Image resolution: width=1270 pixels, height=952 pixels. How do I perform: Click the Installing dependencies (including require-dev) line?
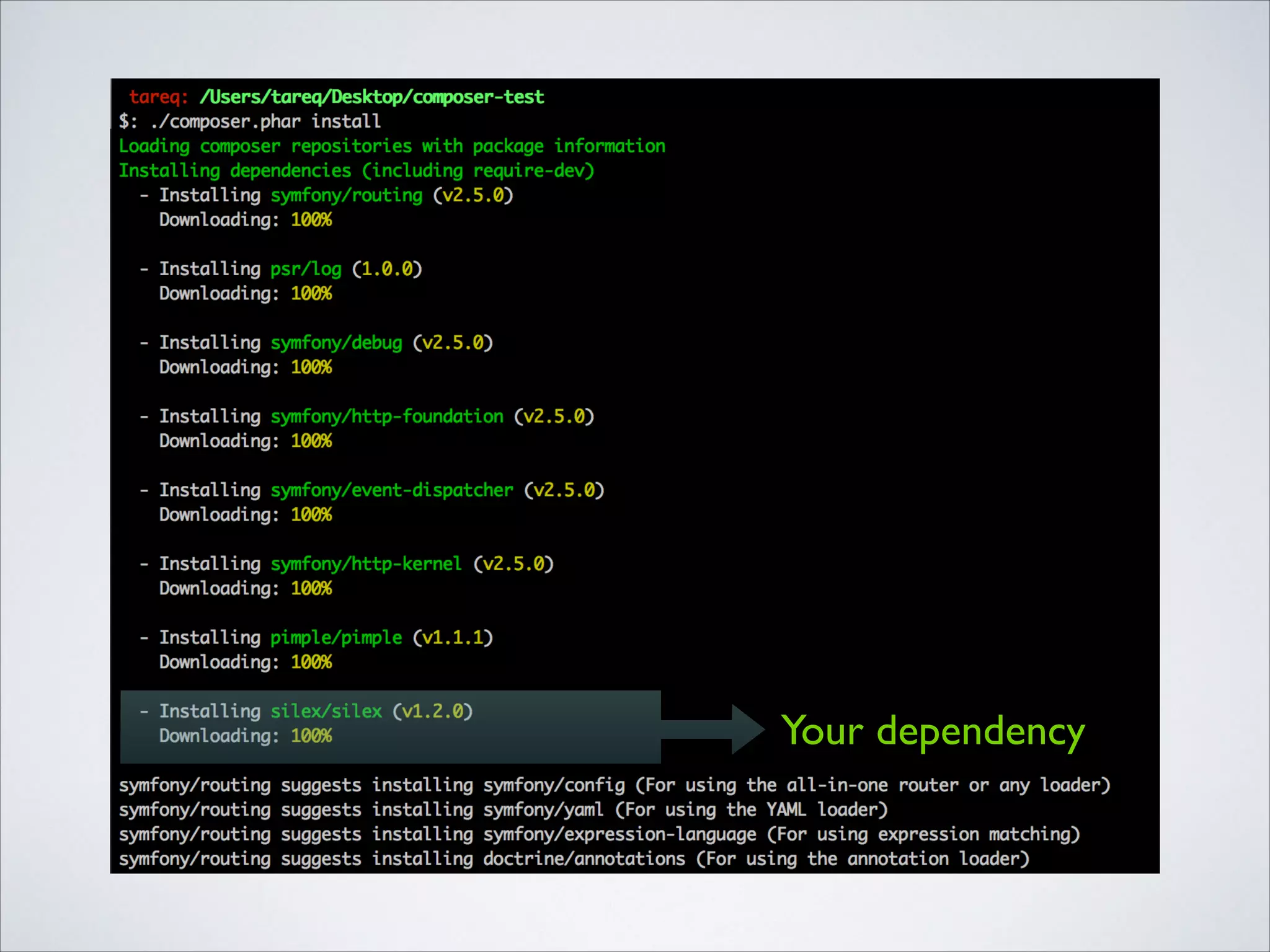tap(357, 170)
